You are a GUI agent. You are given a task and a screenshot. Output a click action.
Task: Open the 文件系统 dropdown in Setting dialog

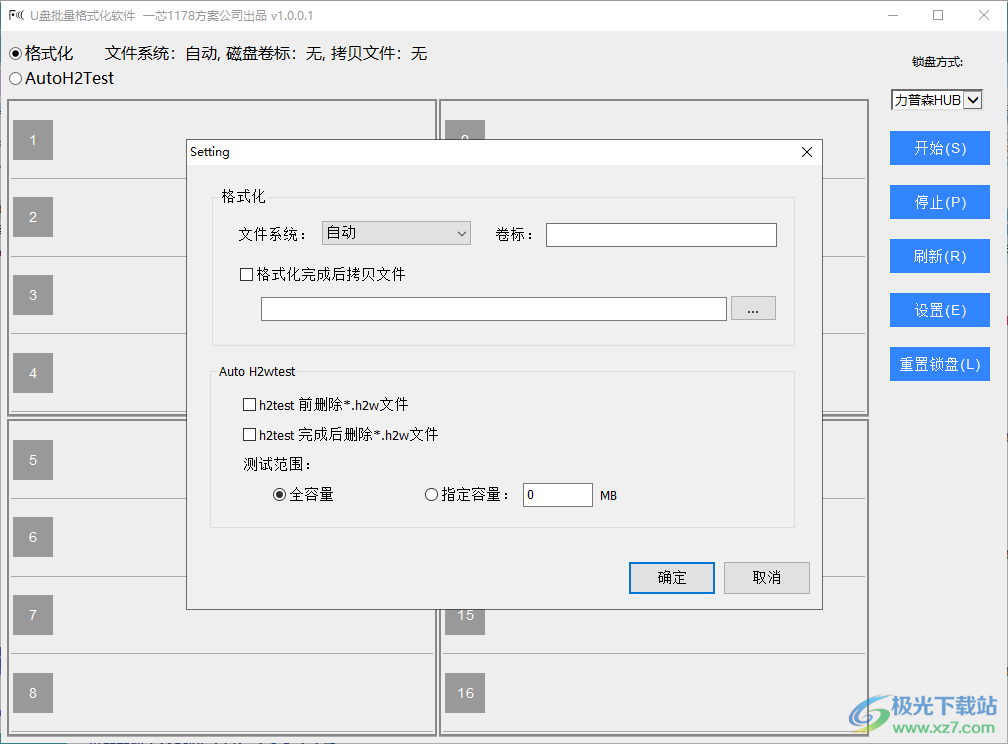(x=395, y=233)
